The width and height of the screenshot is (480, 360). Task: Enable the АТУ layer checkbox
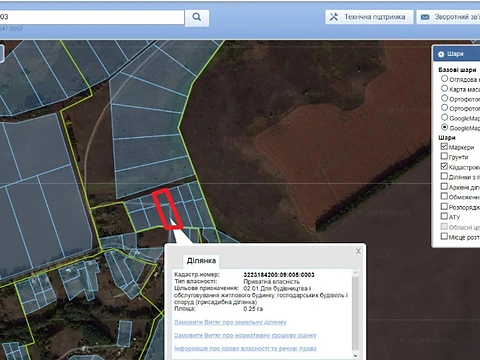444,216
